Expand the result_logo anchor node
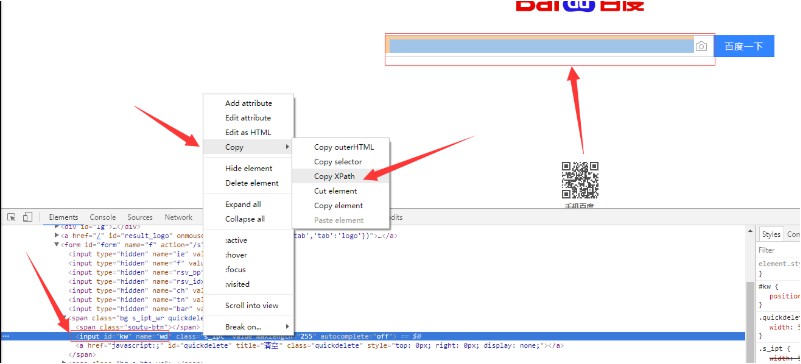Screen dimensions: 801x364 click(57, 235)
